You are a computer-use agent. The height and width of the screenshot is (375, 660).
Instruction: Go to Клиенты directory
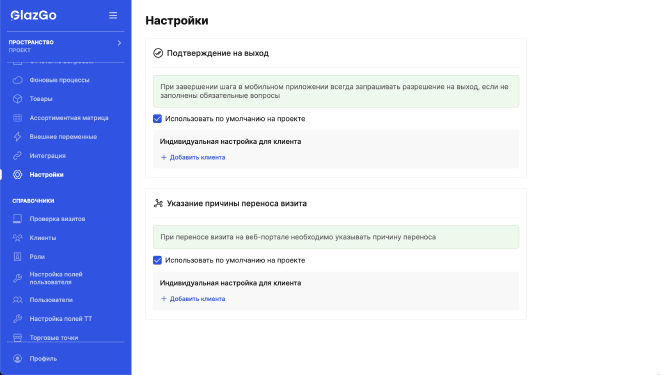point(43,238)
